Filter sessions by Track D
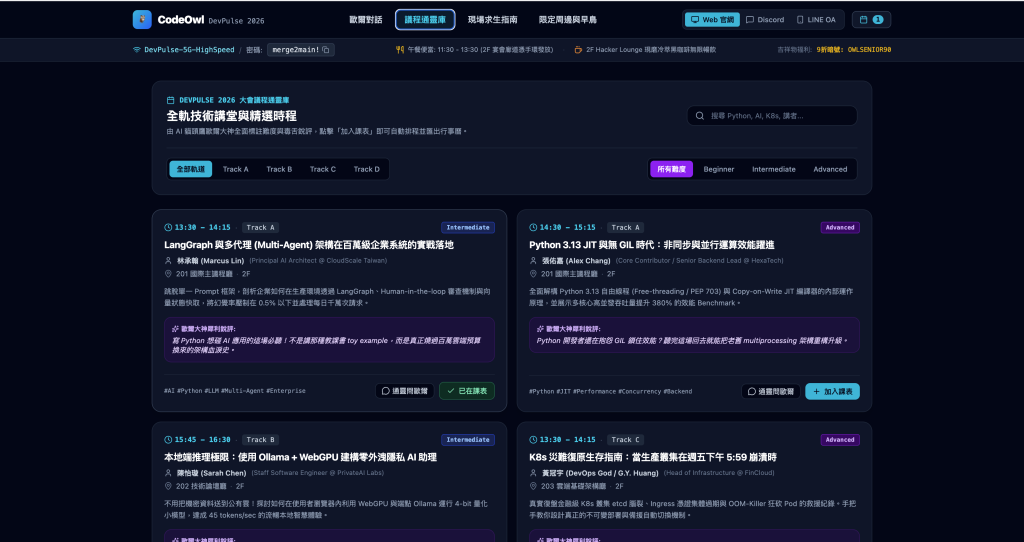Viewport: 1024px width, 542px height. (x=366, y=169)
